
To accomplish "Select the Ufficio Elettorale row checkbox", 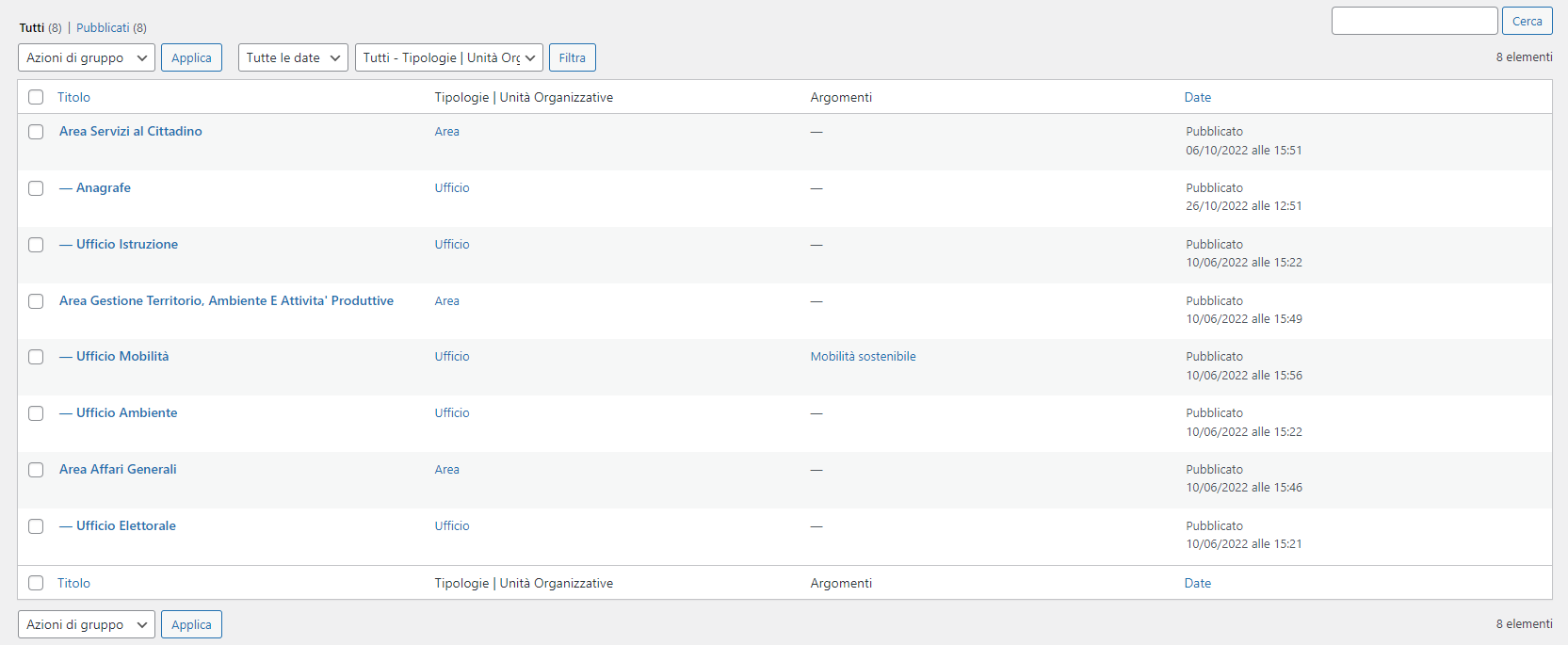I will click(x=36, y=526).
